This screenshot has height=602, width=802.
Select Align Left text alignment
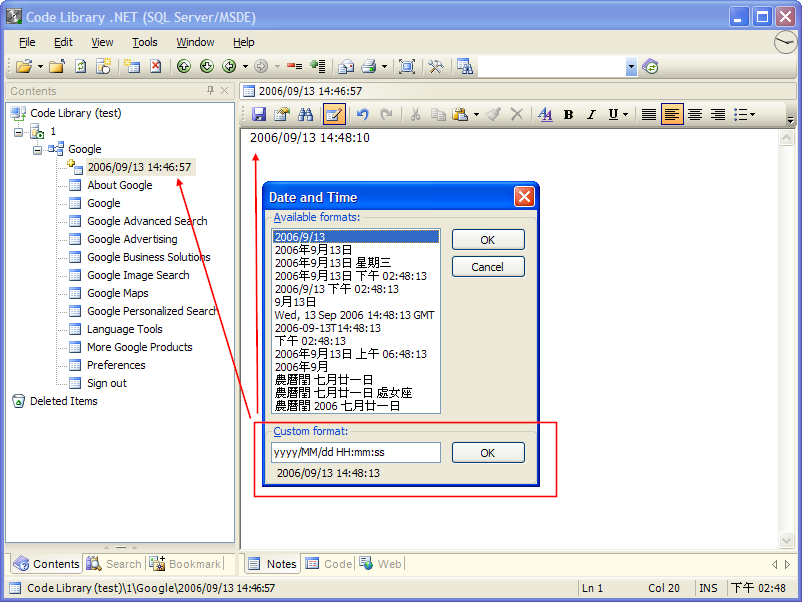click(x=672, y=114)
